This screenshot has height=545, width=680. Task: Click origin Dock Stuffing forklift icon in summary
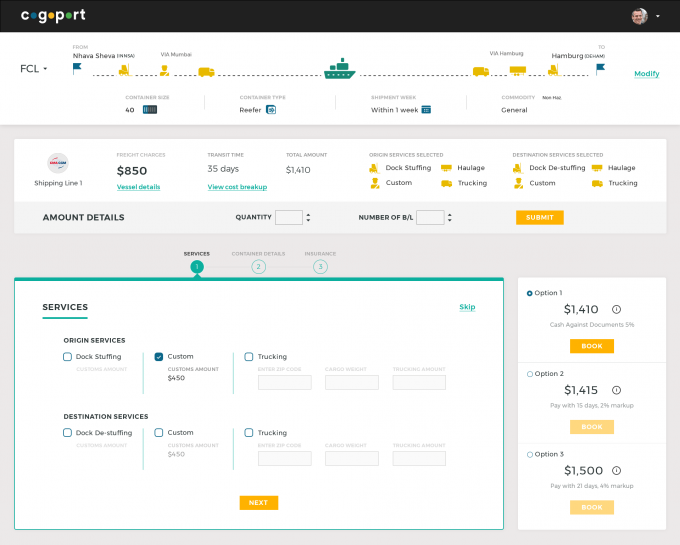tap(374, 168)
